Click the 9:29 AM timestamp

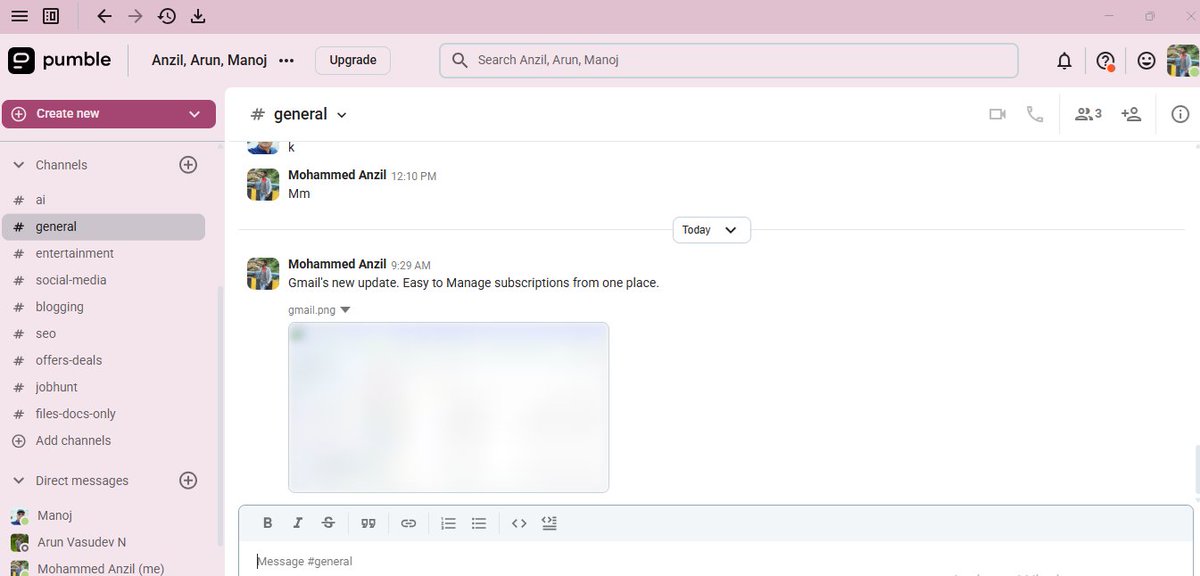(x=411, y=265)
